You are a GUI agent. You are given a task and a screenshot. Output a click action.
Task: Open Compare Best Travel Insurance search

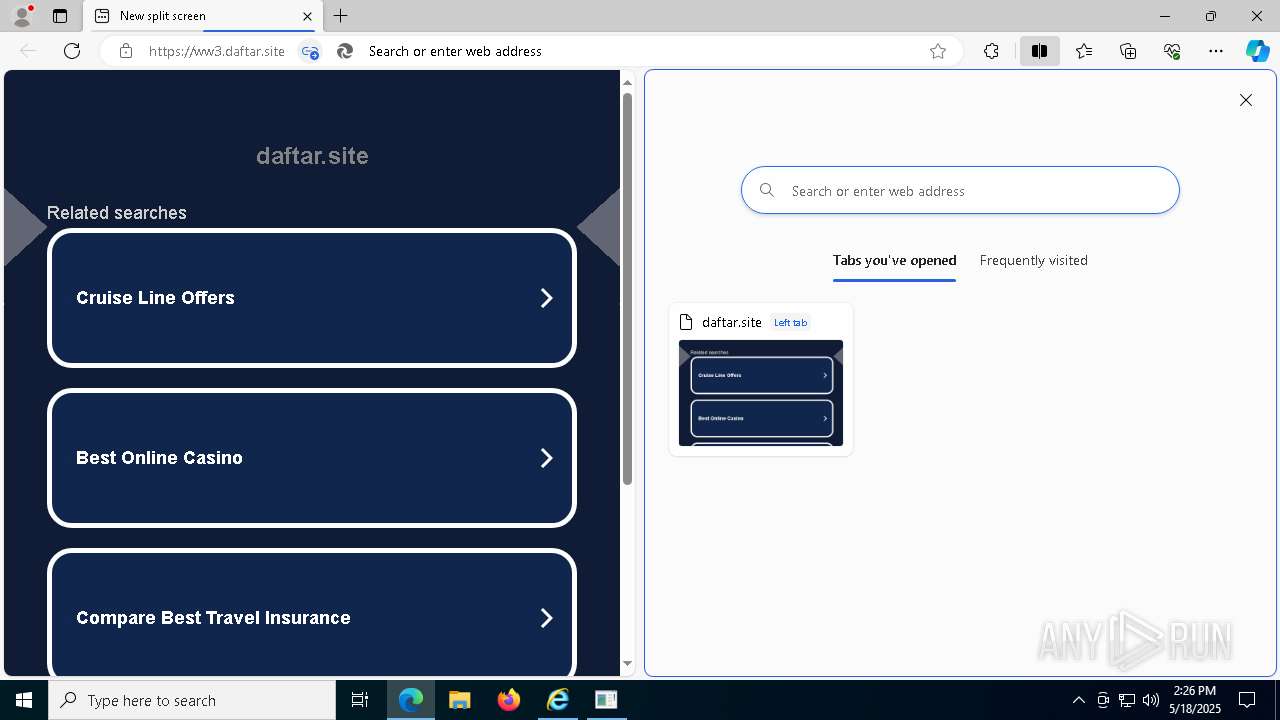pos(312,614)
